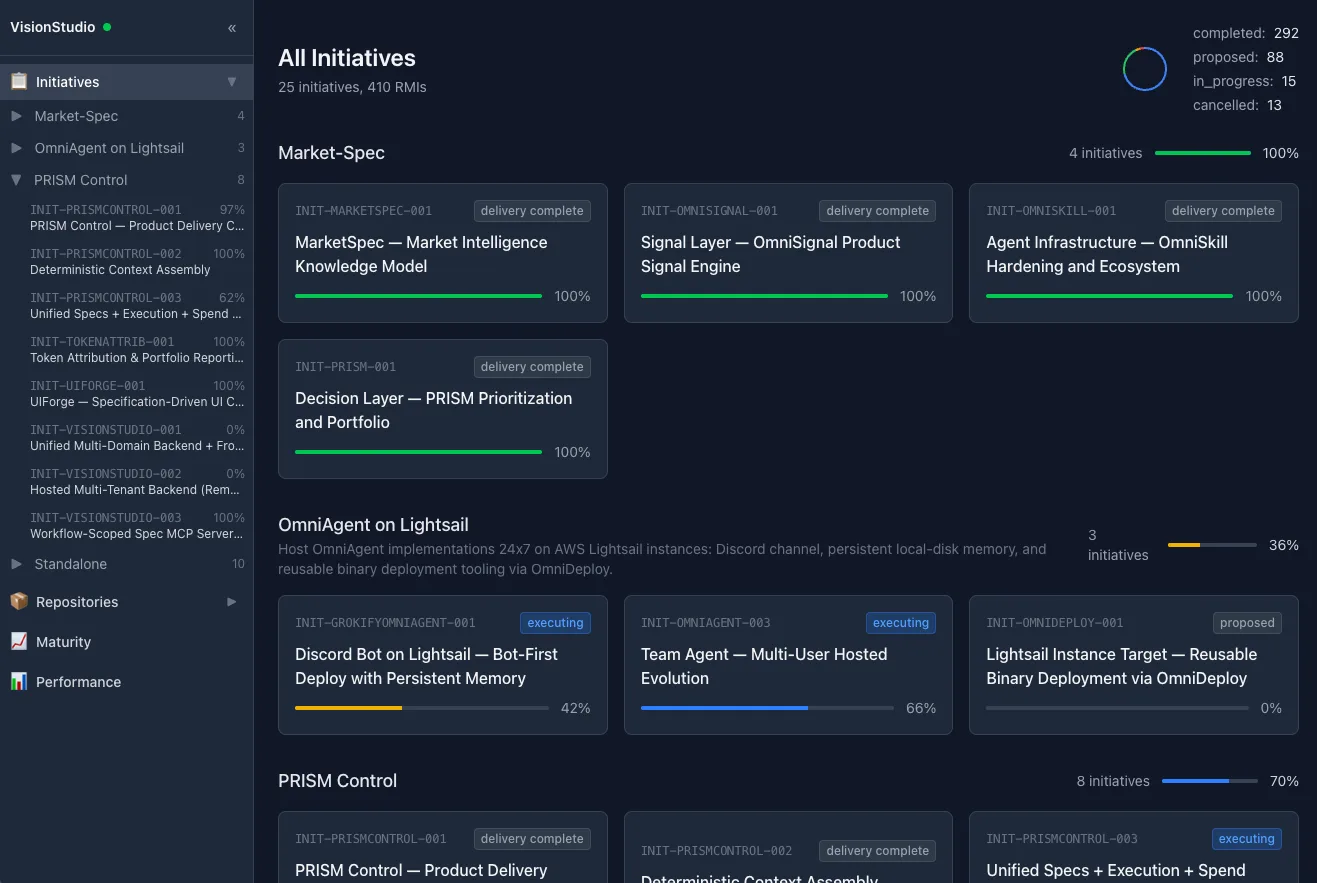This screenshot has width=1317, height=883.
Task: Select INIT-PRISMCONTROL-003 in the sidebar
Action: [137, 306]
